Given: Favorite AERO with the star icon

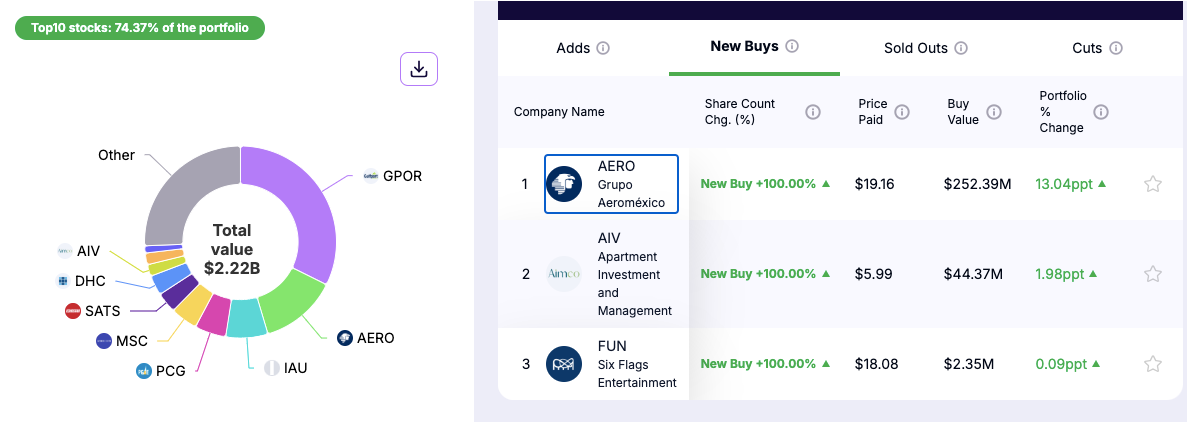Looking at the screenshot, I should pyautogui.click(x=1152, y=184).
